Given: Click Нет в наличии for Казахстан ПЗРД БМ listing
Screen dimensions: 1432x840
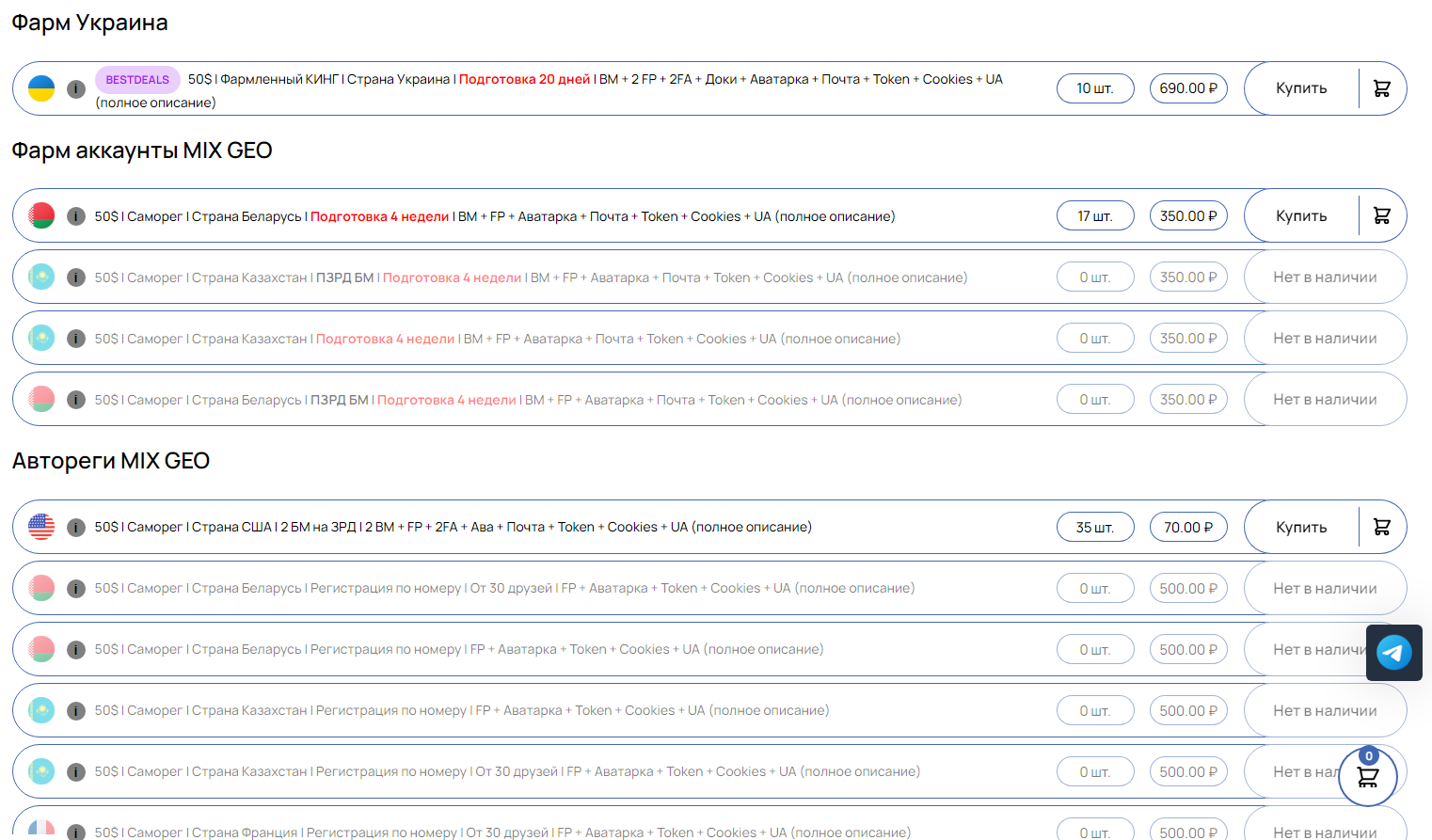Looking at the screenshot, I should pos(1325,277).
